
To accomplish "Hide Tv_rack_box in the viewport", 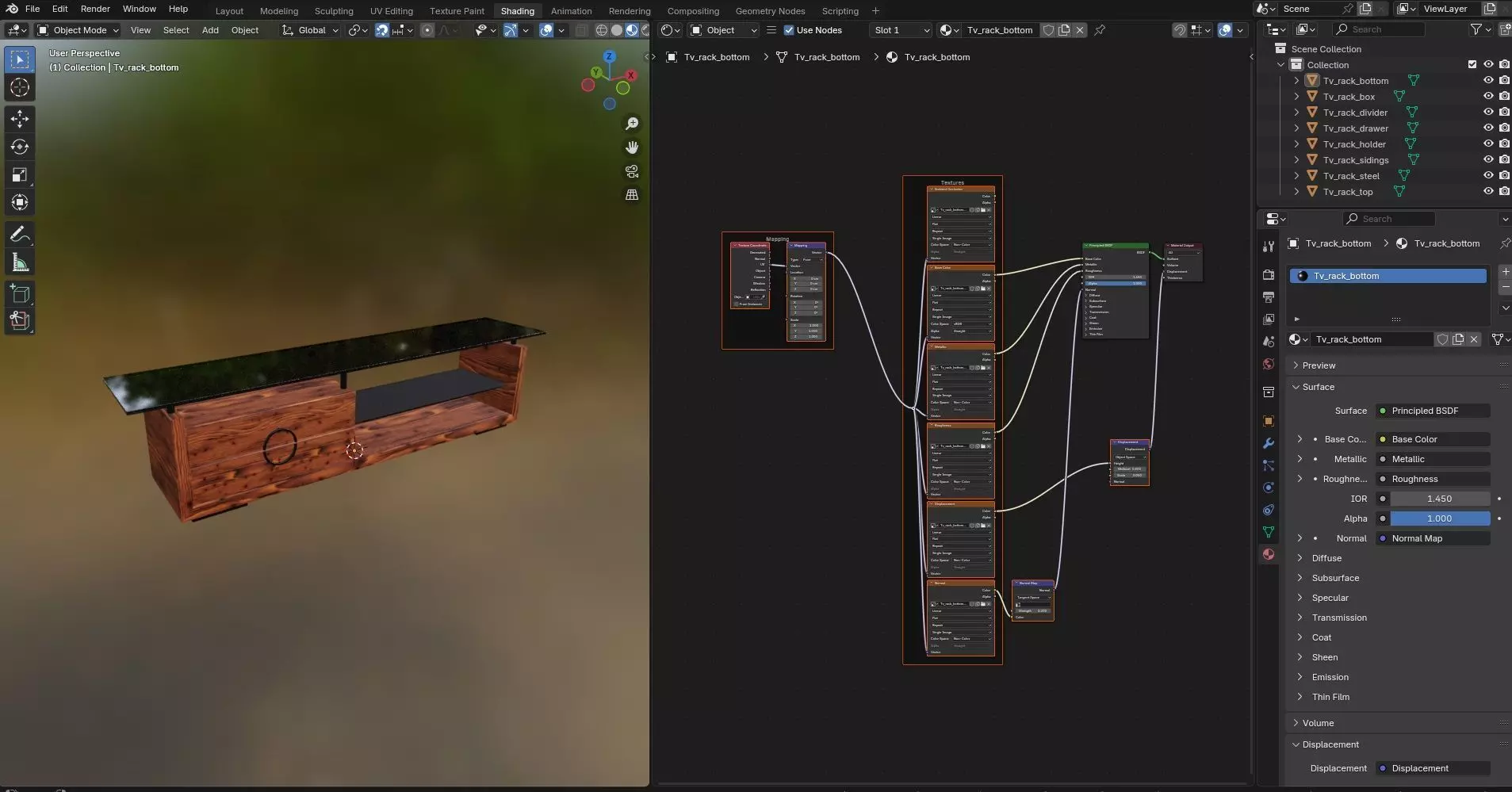I will 1488,96.
